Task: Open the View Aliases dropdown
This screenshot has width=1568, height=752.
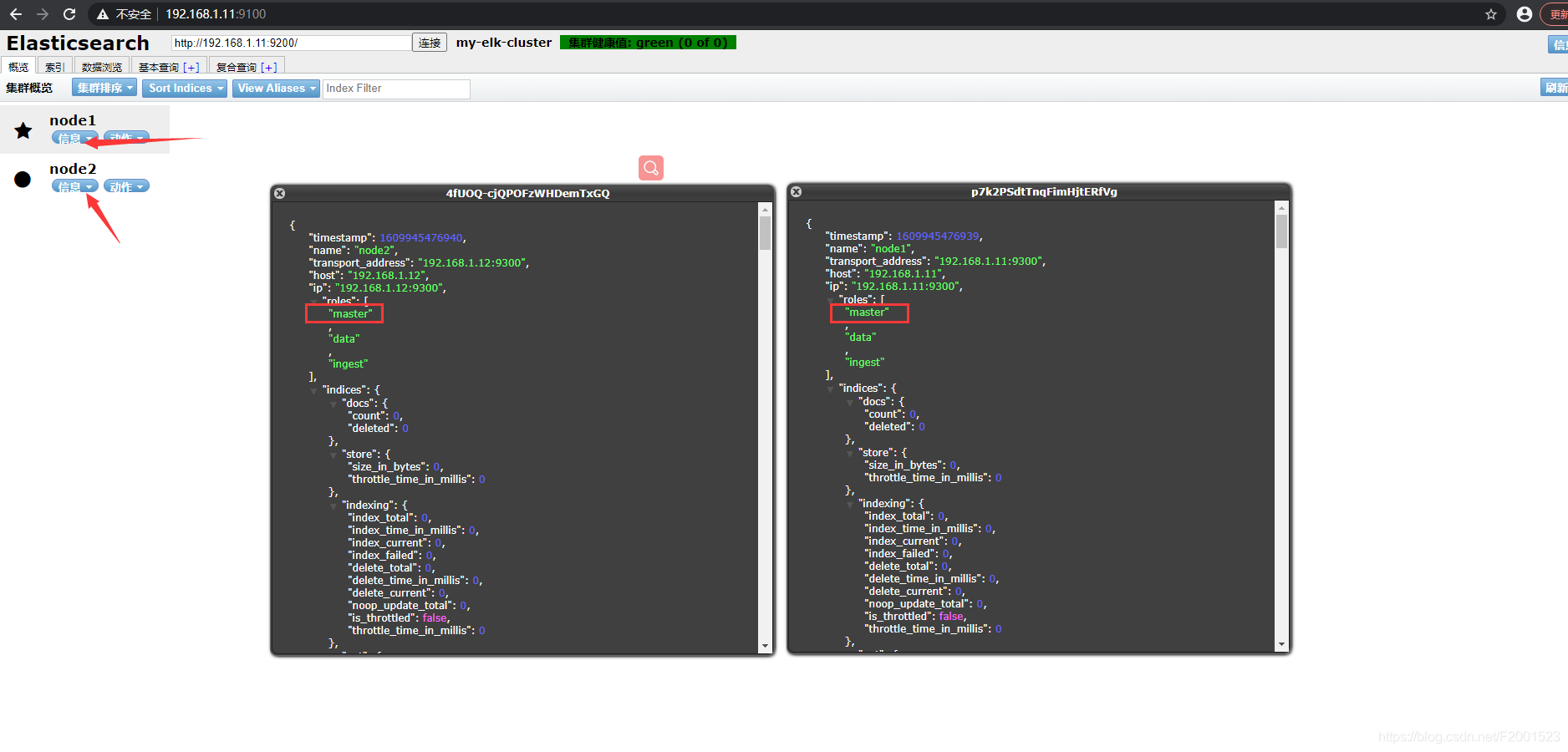Action: (x=276, y=88)
